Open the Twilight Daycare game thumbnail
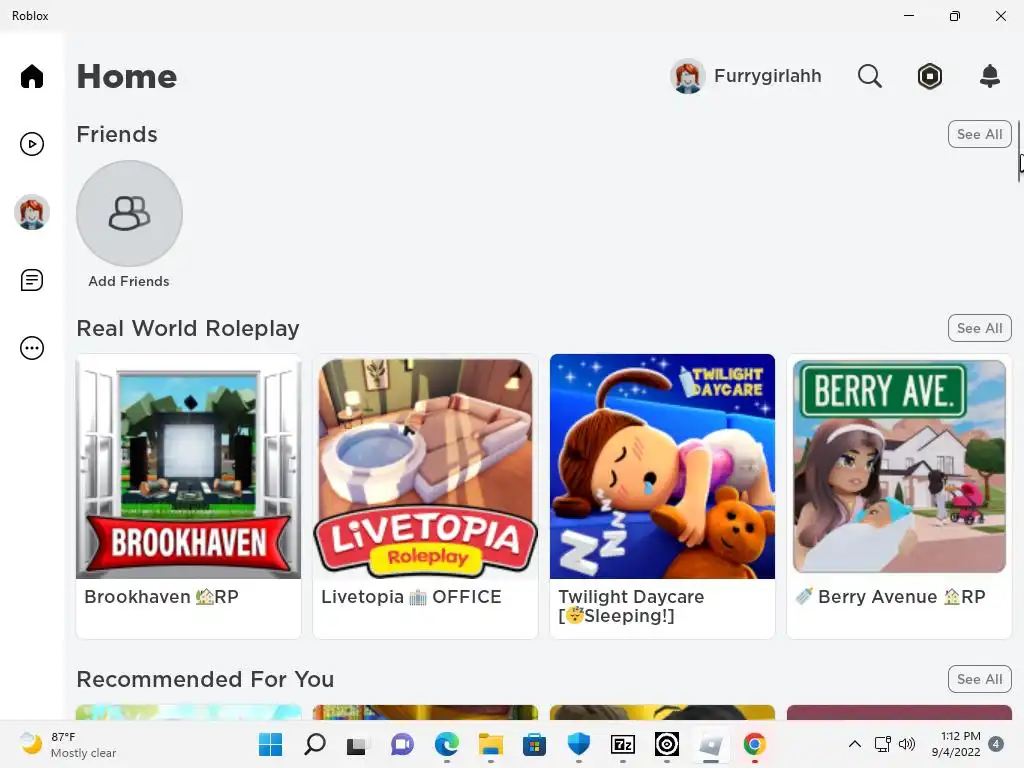1024x768 pixels. click(x=662, y=466)
